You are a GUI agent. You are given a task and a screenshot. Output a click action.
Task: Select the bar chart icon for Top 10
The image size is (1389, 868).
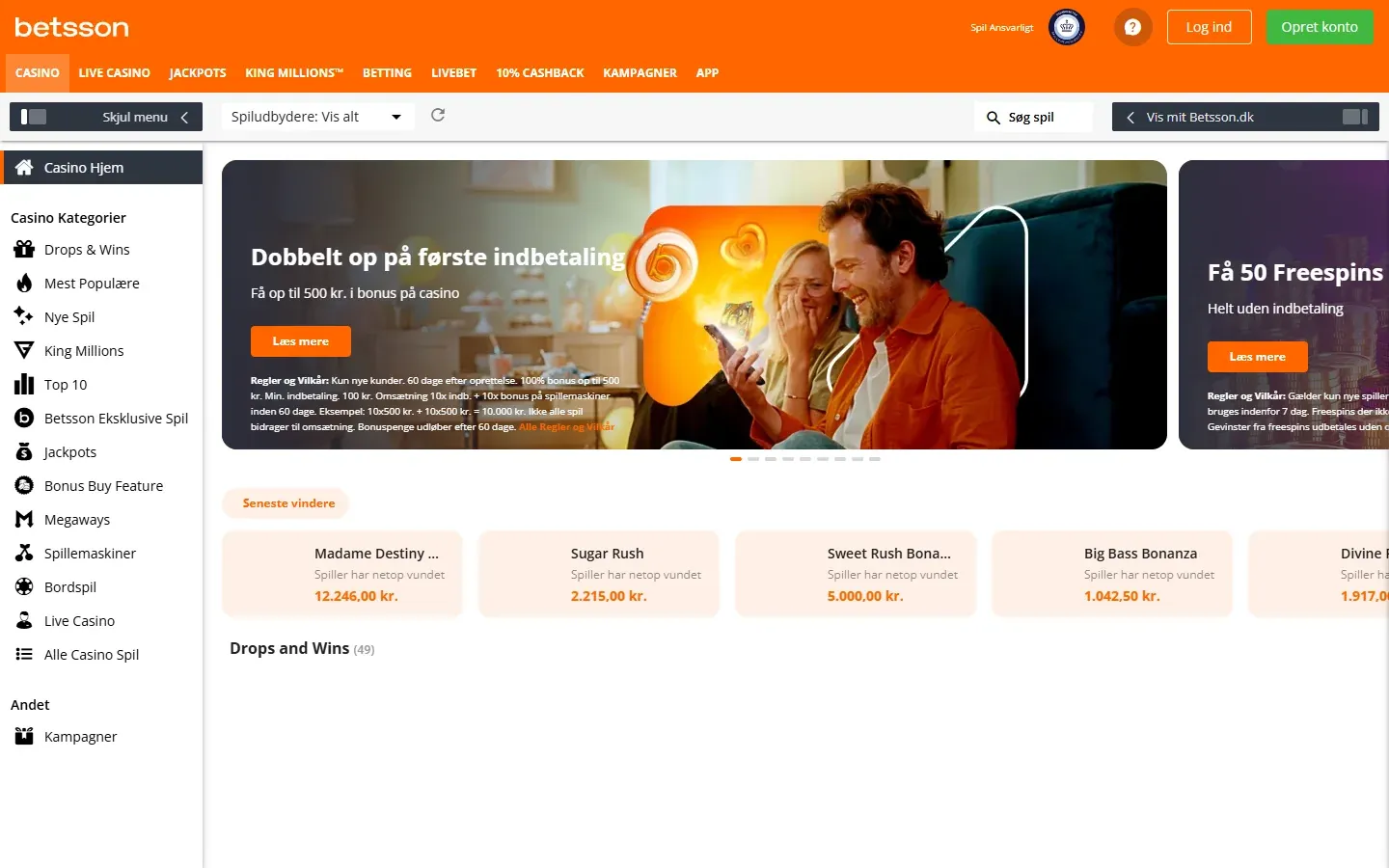coord(24,385)
